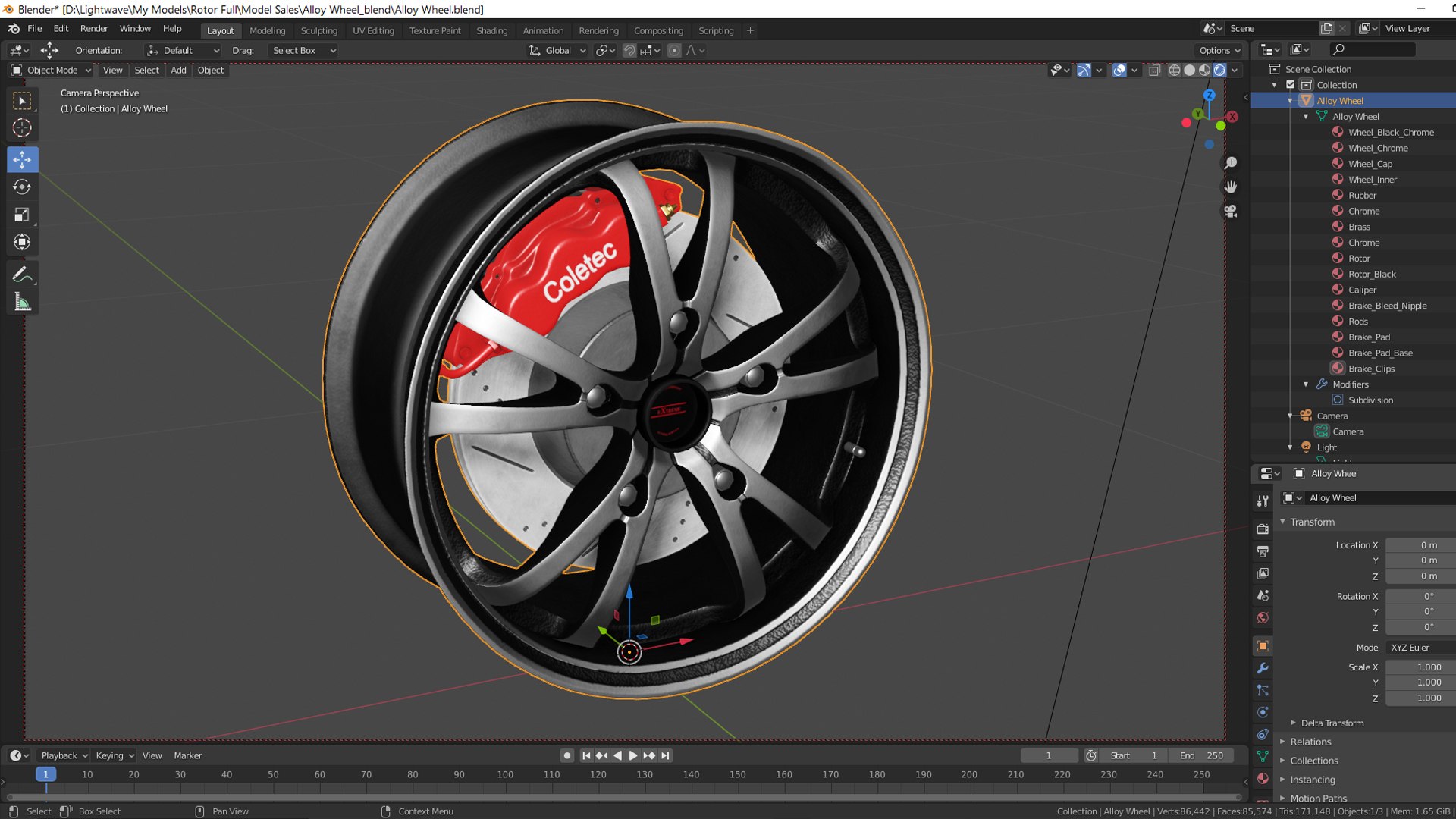Open the Options dropdown

(x=1219, y=50)
